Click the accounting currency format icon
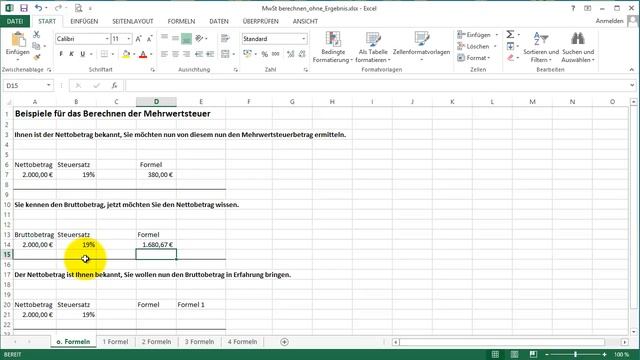The width and height of the screenshot is (640, 360). (x=247, y=54)
